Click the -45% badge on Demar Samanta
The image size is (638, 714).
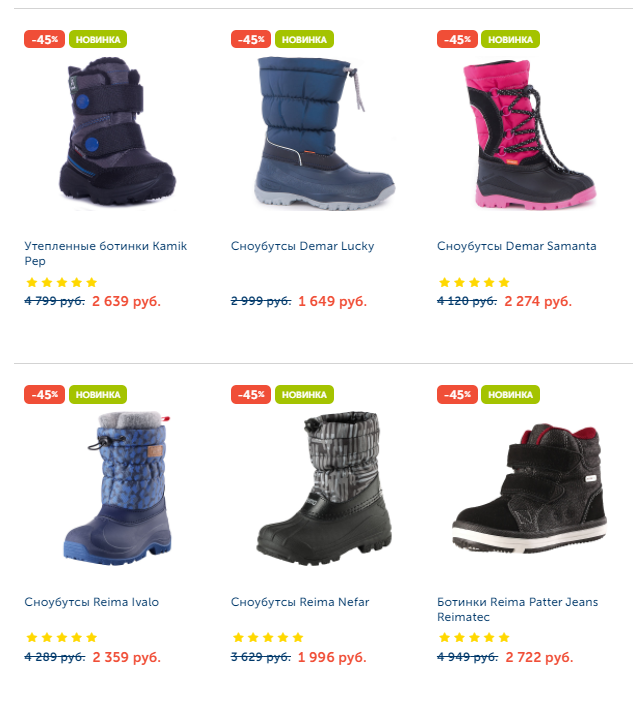457,39
